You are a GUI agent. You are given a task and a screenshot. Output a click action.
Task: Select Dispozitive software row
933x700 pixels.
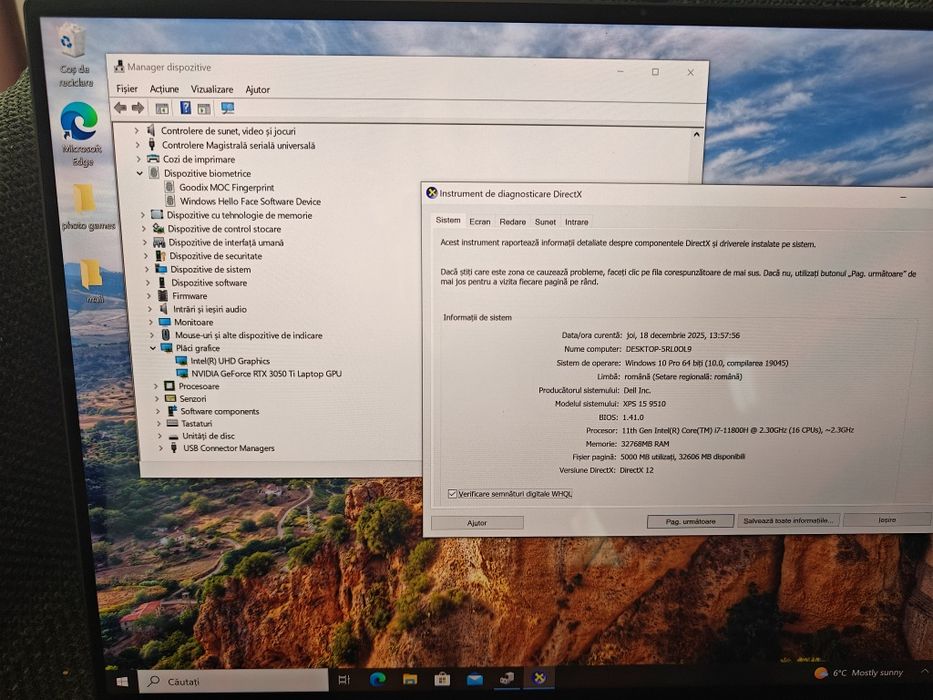click(x=209, y=283)
